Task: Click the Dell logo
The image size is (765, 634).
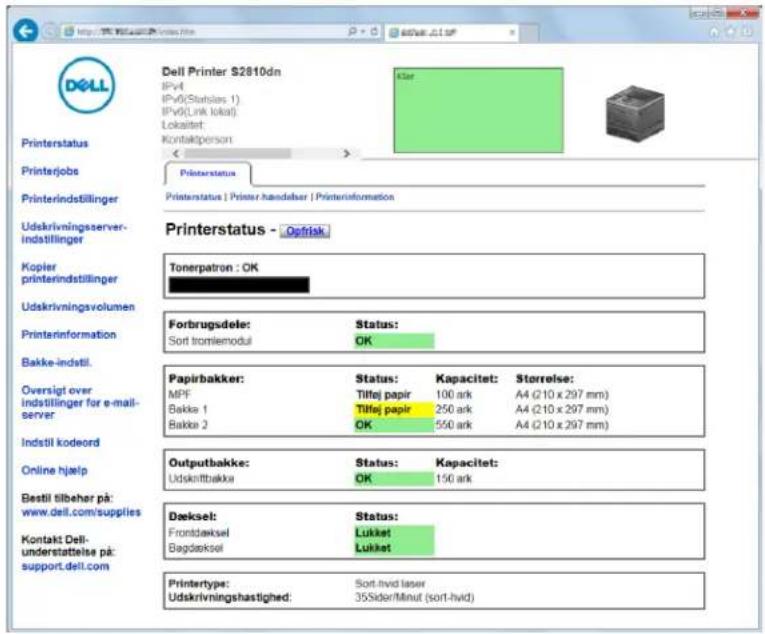Action: [86, 85]
